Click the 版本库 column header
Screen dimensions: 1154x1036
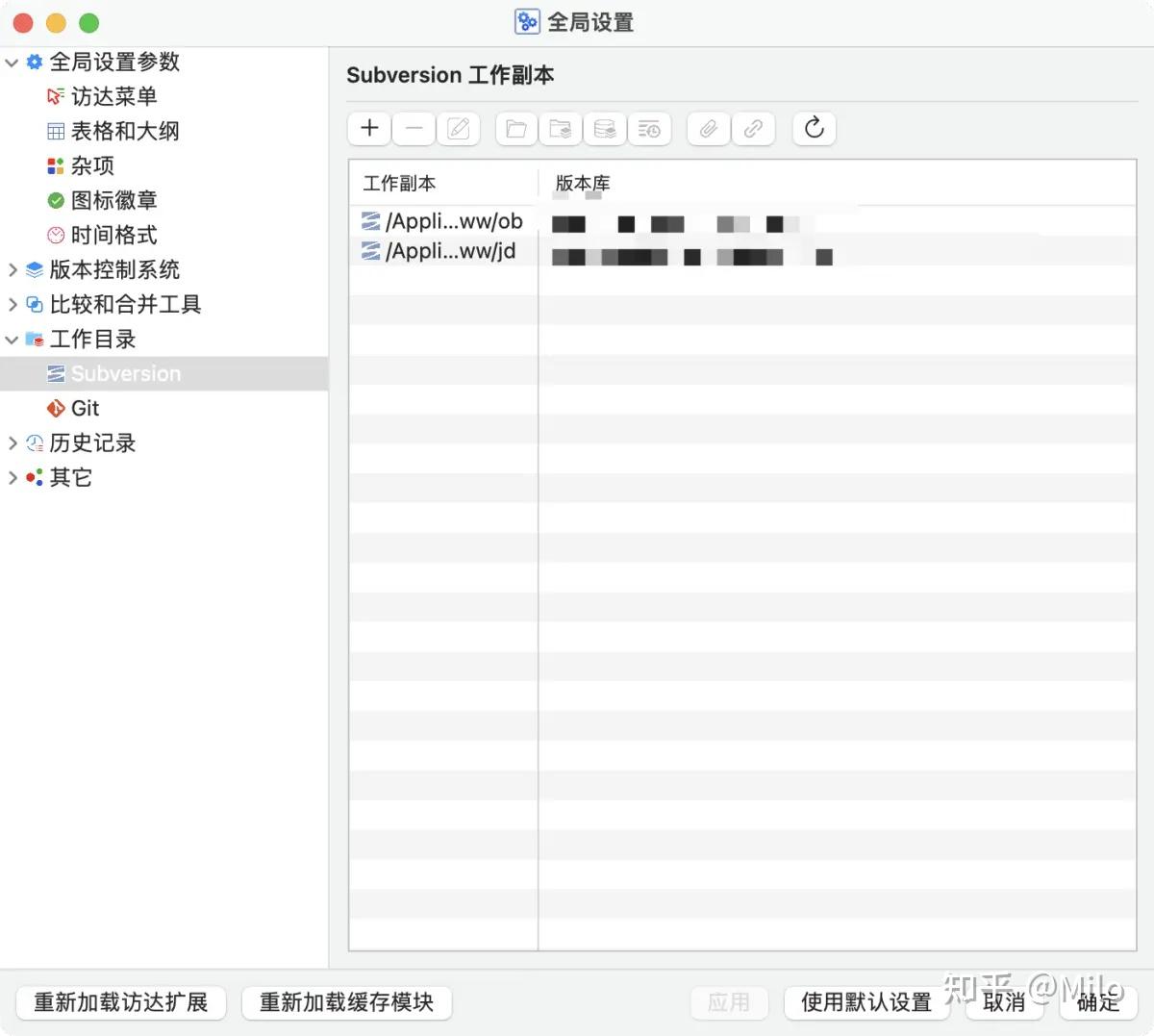point(583,183)
